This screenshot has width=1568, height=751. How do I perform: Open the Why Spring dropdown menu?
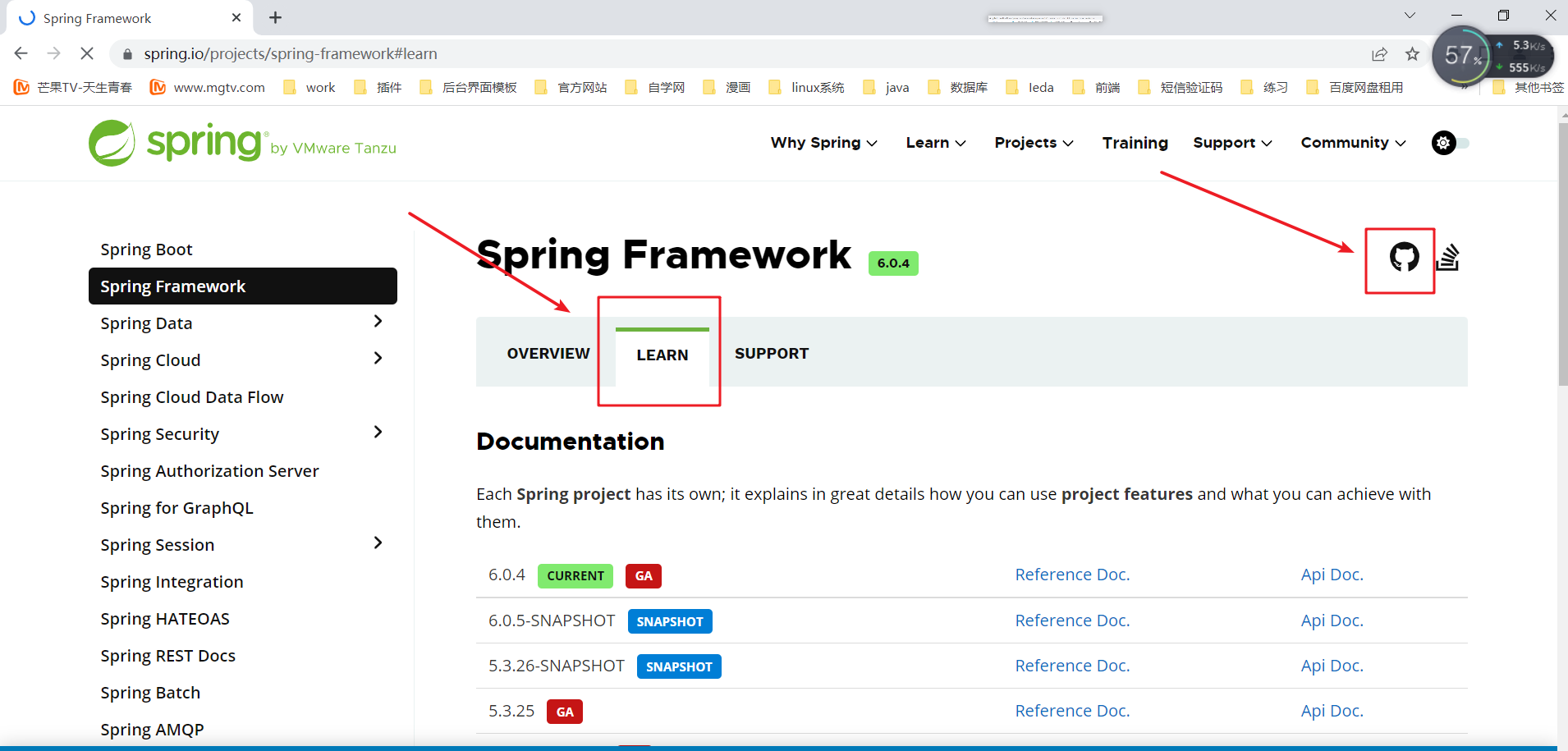tap(824, 143)
